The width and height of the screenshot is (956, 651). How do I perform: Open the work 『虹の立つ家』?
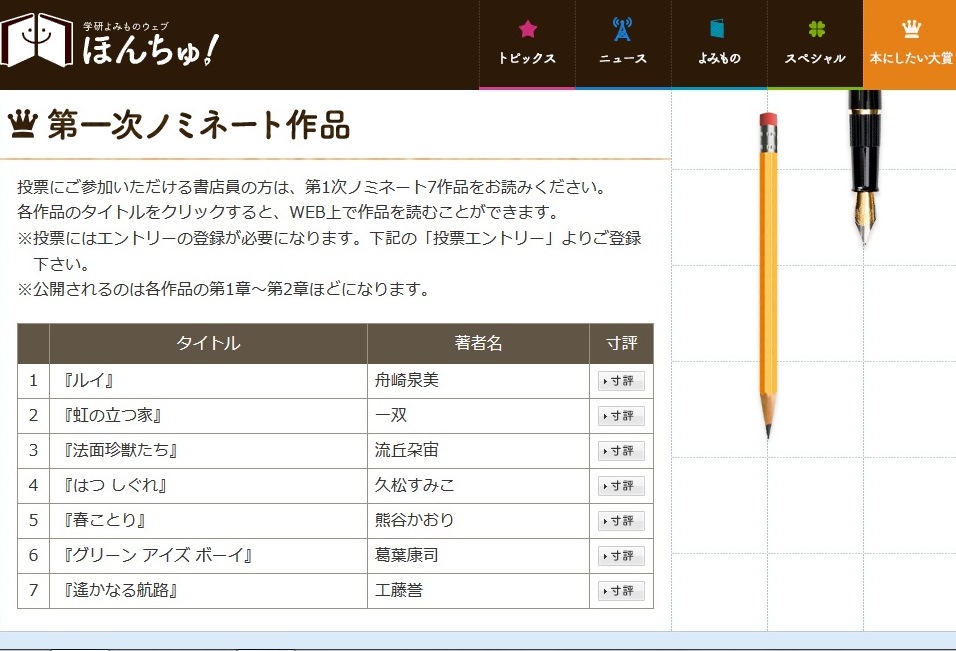coord(112,416)
